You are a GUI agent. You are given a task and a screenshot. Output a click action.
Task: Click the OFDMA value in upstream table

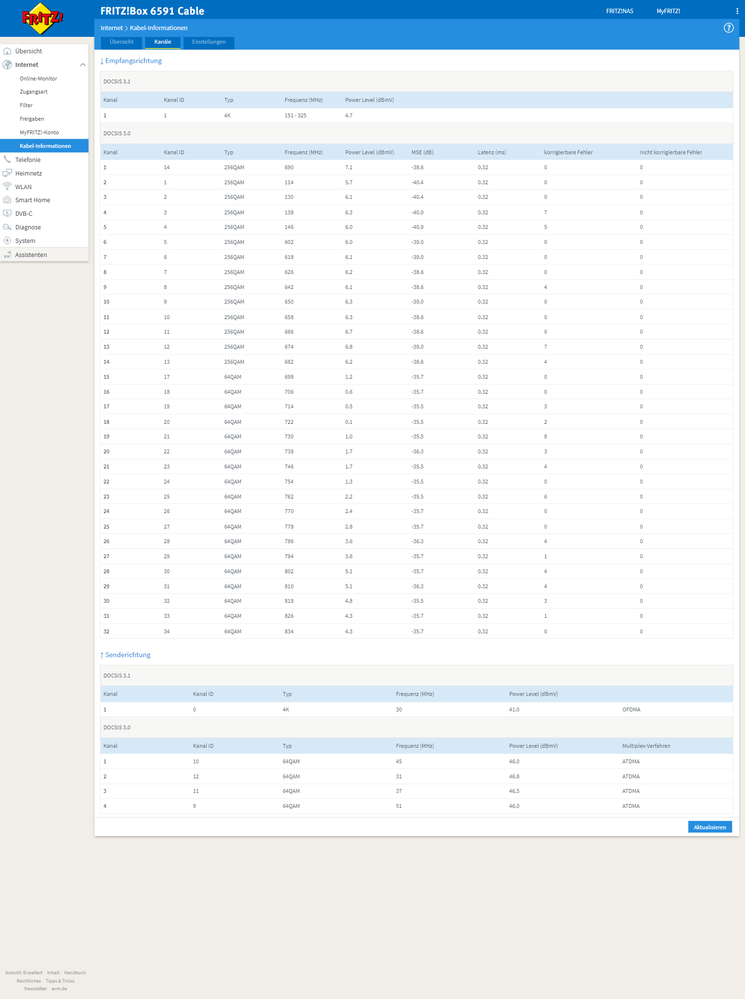[x=631, y=709]
